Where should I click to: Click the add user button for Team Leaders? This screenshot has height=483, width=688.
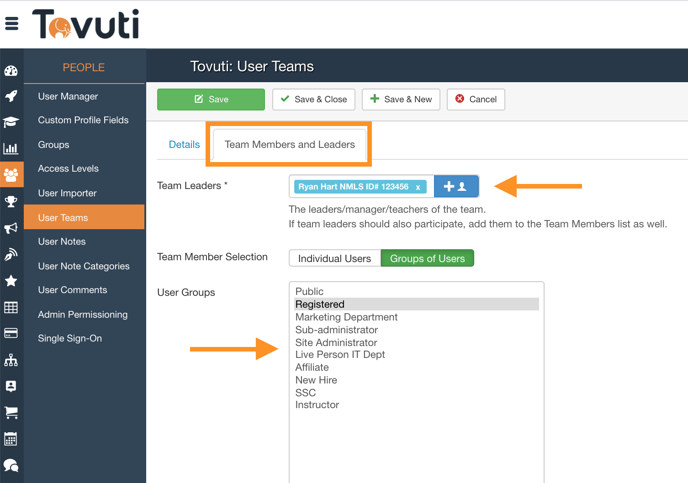456,186
